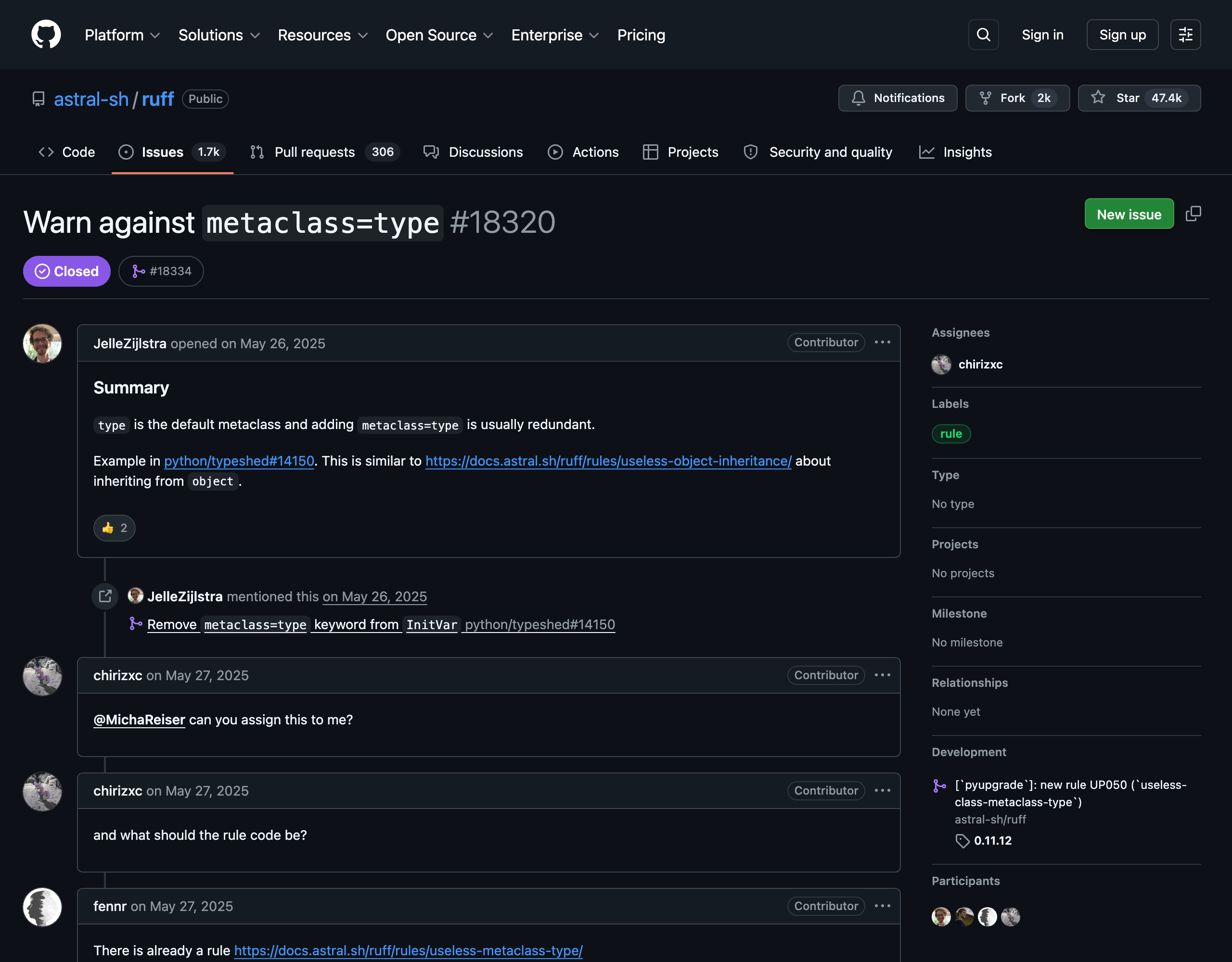
Task: Click the green New issue button
Action: pos(1129,214)
